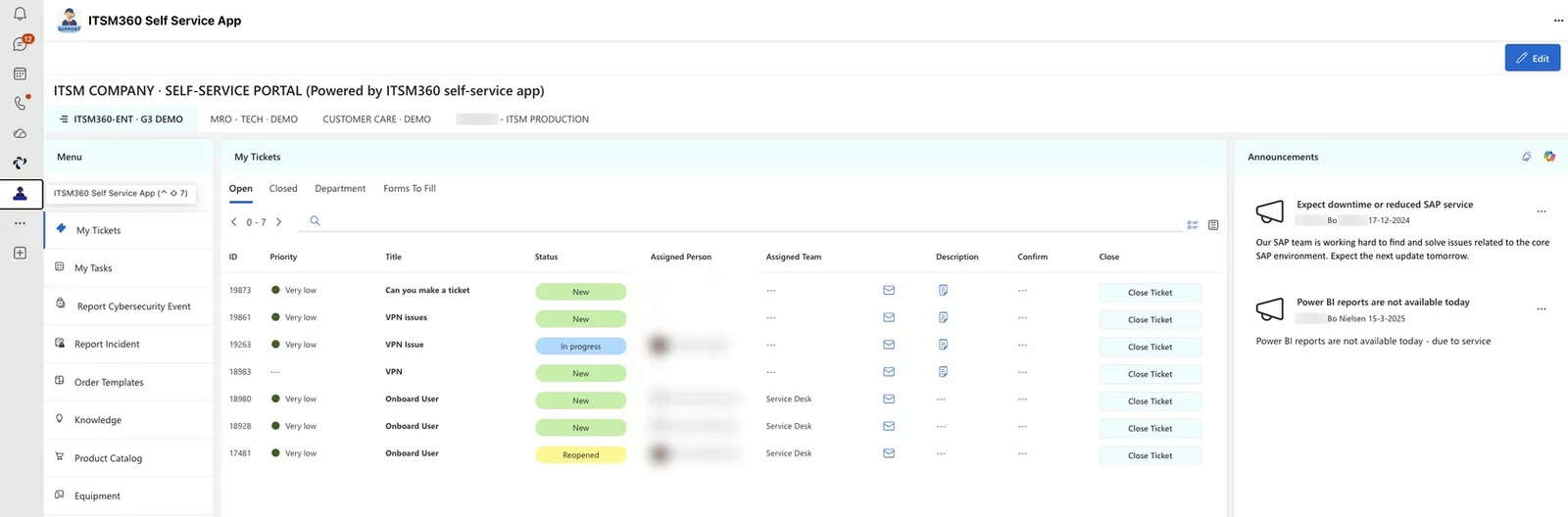Open Report Incident in the menu
Screen dimensions: 1568x517
[x=129, y=345]
